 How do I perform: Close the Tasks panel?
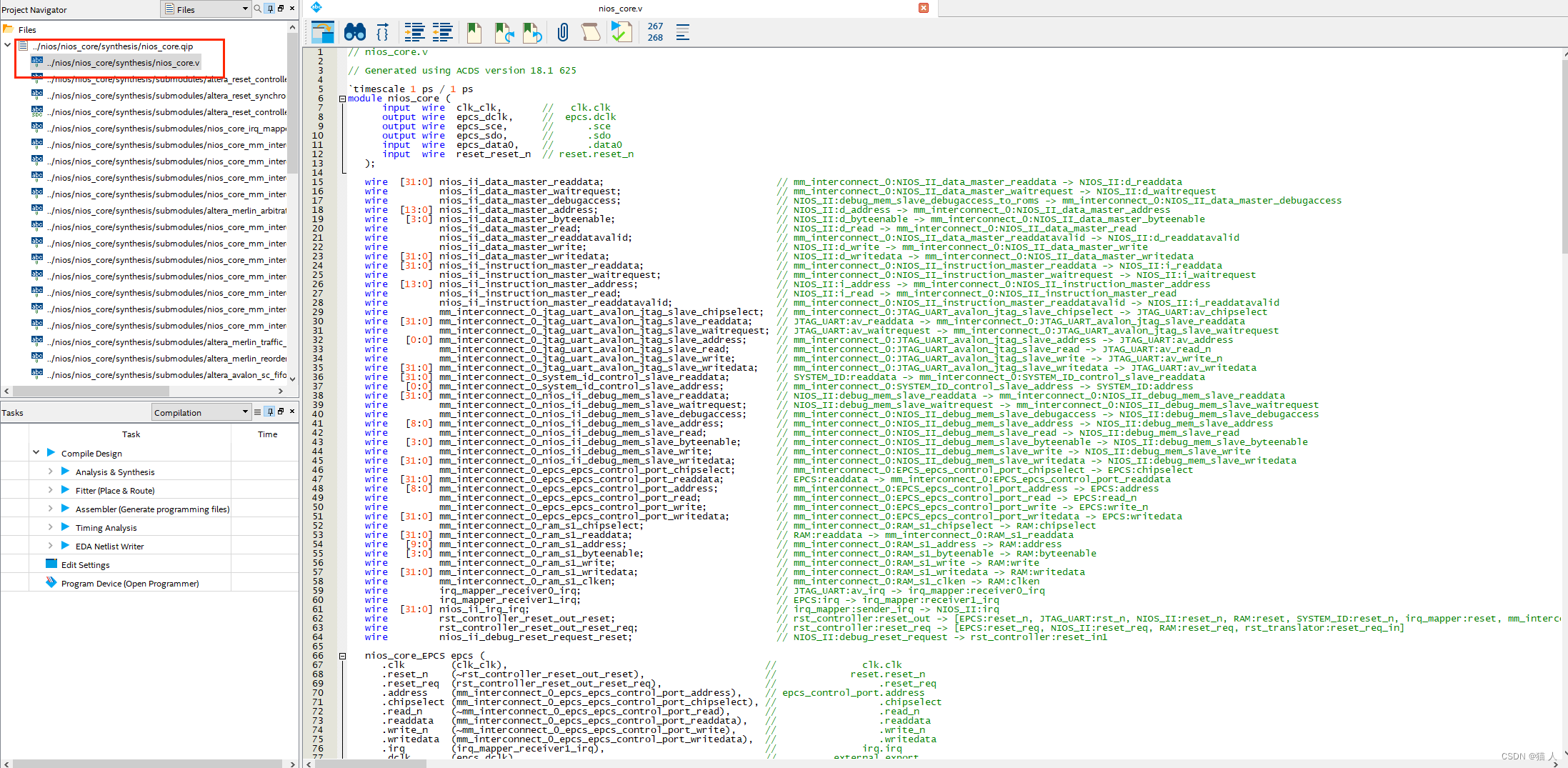pos(292,412)
